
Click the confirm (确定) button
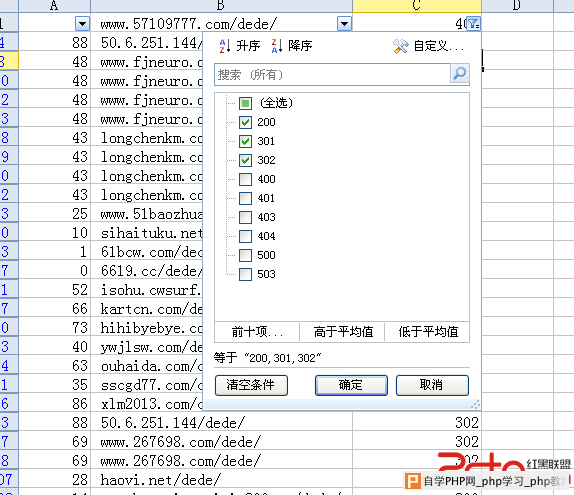pos(351,385)
